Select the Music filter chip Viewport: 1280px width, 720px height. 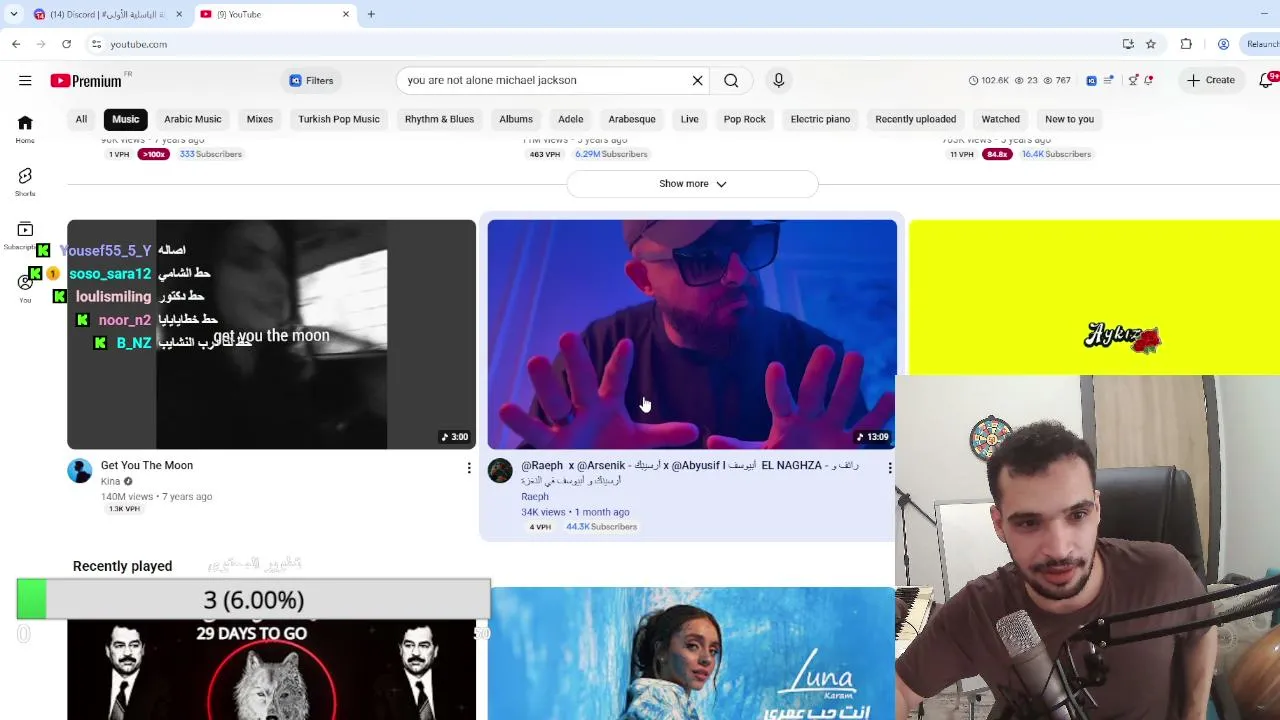tap(126, 119)
